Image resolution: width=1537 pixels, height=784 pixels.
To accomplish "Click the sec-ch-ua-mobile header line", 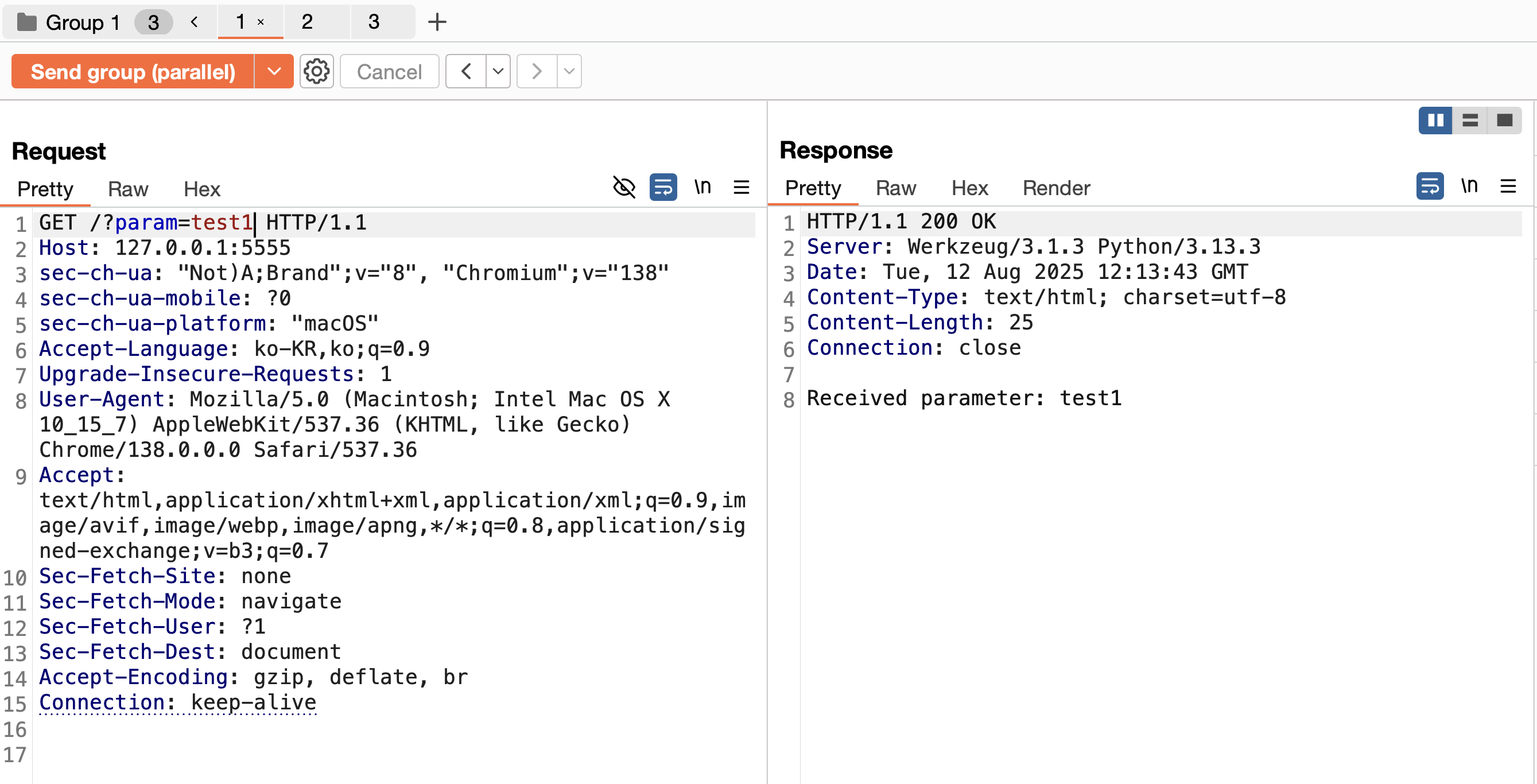I will pos(165,298).
